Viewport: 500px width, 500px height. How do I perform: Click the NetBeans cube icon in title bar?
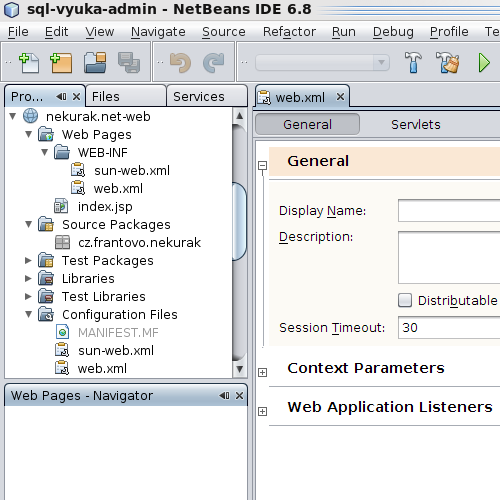click(12, 9)
